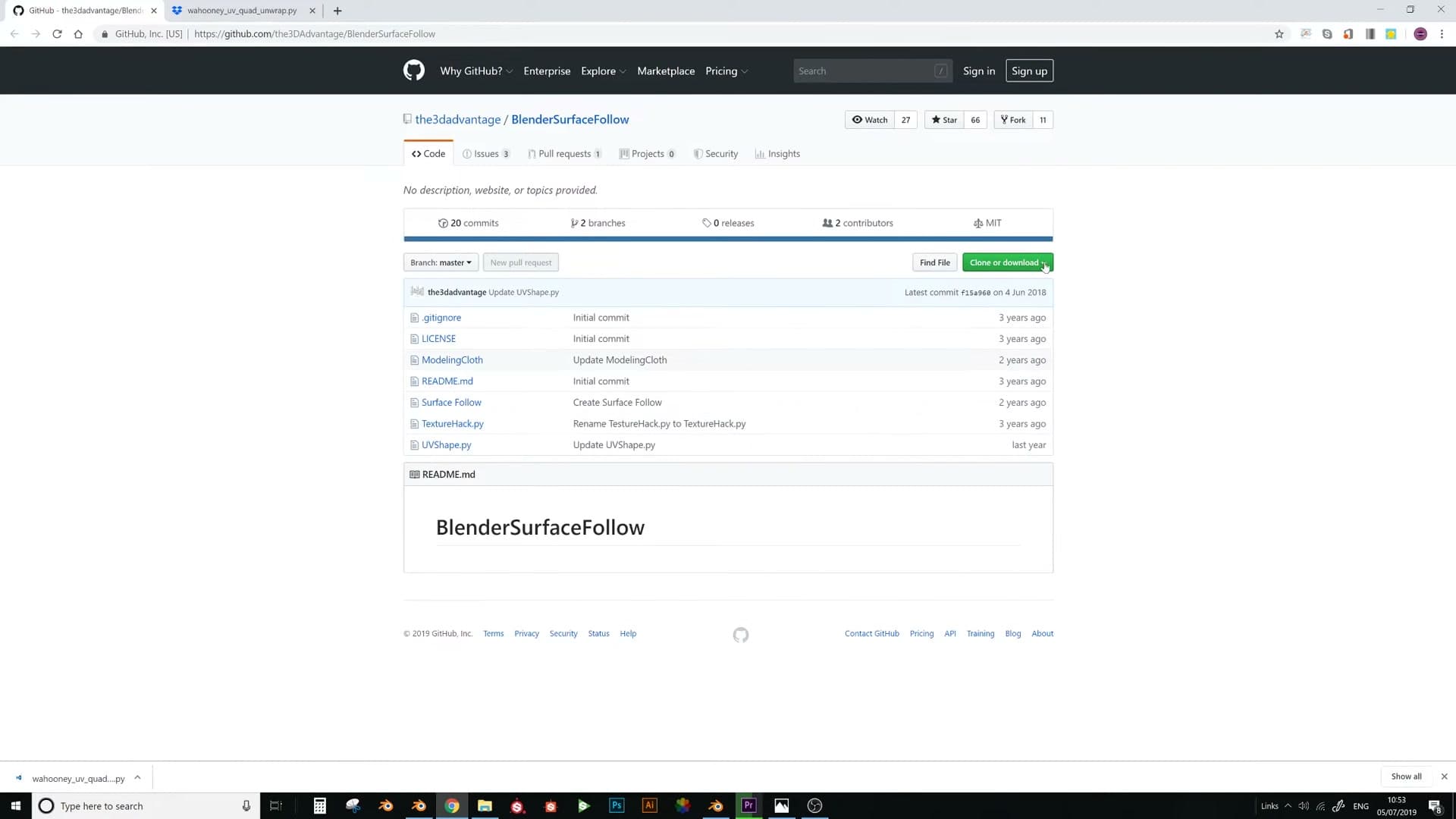Screen dimensions: 1456x819
Task: Open the Security tab
Action: coord(715,153)
